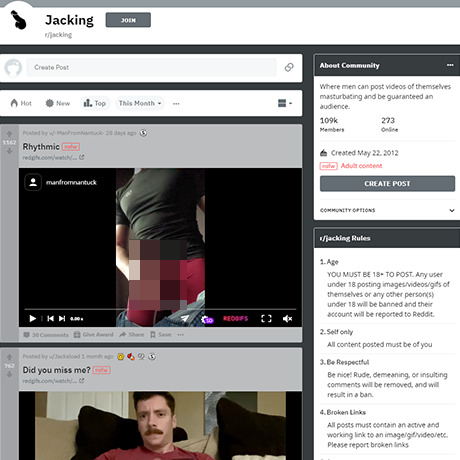
Task: Seek on the video progress bar
Action: 160,309
